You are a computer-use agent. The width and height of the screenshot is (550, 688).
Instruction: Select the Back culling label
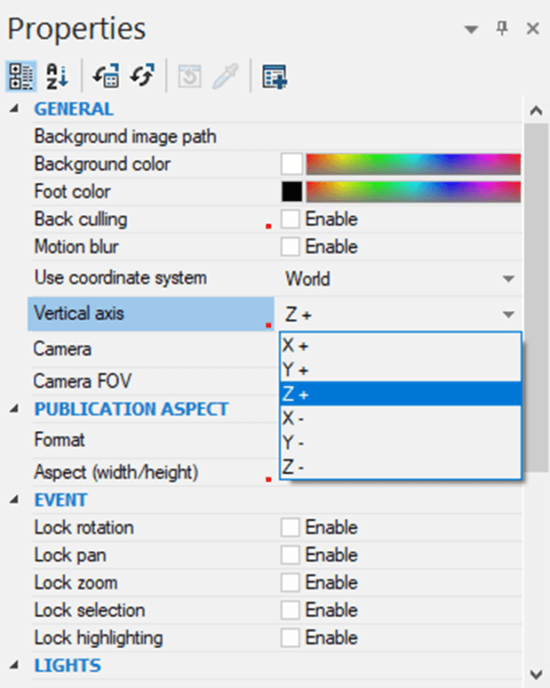(81, 219)
